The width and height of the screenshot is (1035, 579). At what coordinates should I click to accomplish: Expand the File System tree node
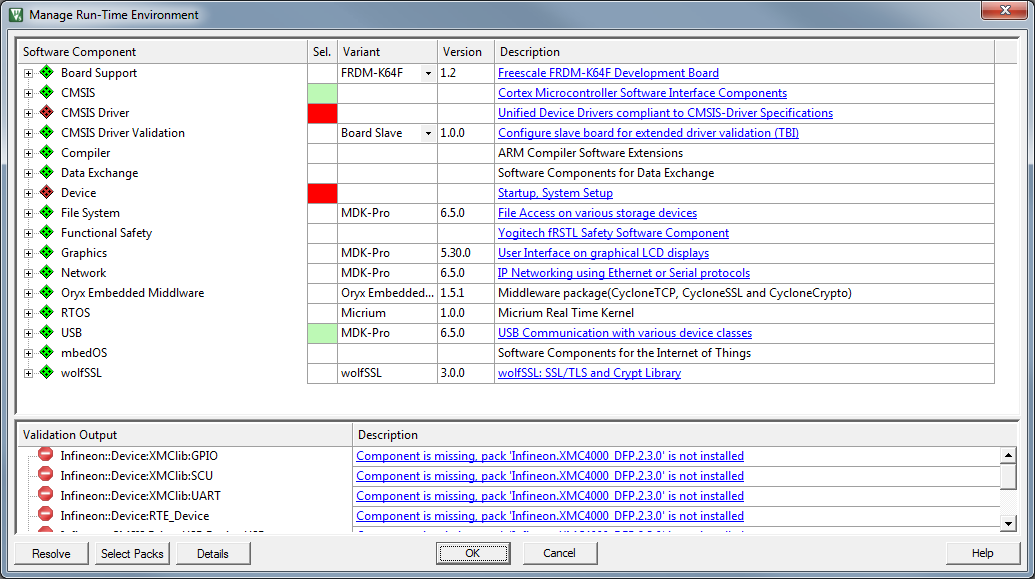pyautogui.click(x=29, y=213)
